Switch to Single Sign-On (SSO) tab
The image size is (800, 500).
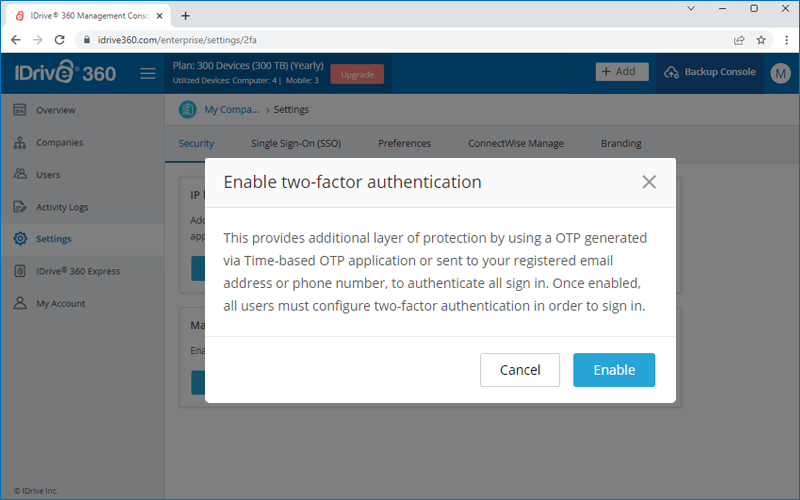pyautogui.click(x=296, y=143)
